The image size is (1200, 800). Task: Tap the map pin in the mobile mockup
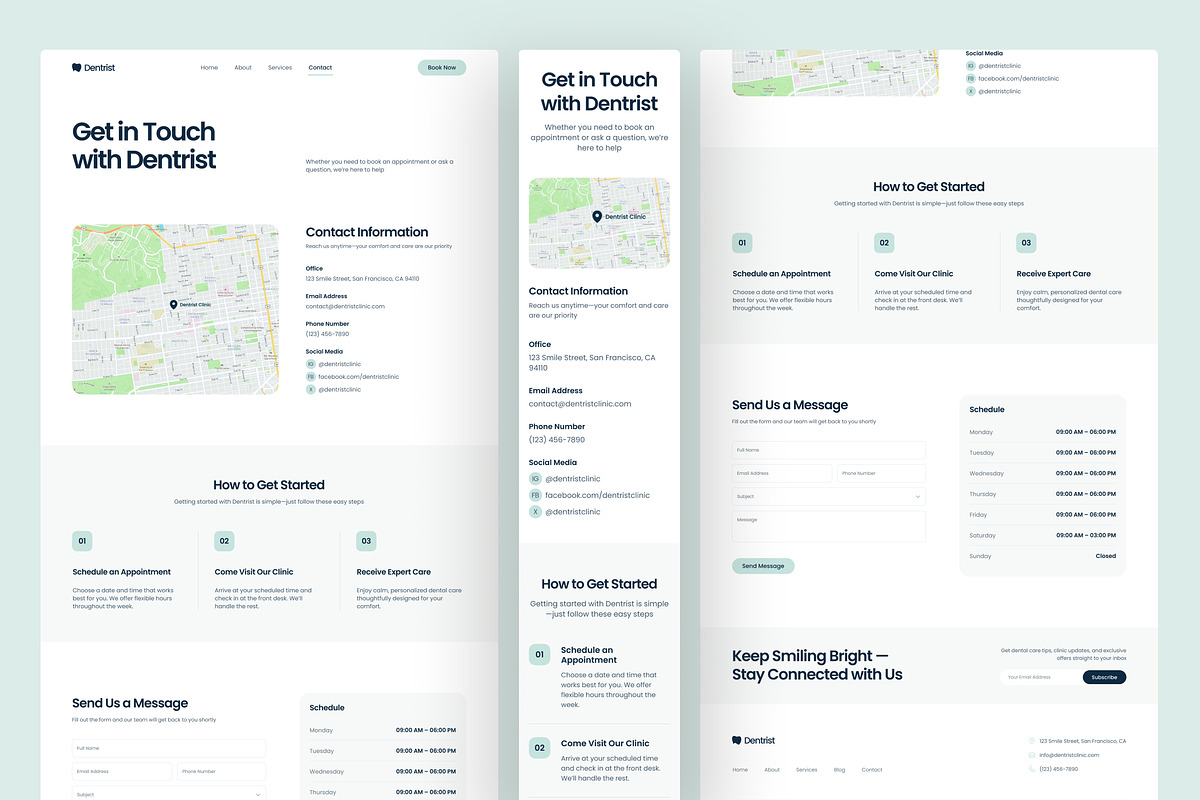pos(597,216)
